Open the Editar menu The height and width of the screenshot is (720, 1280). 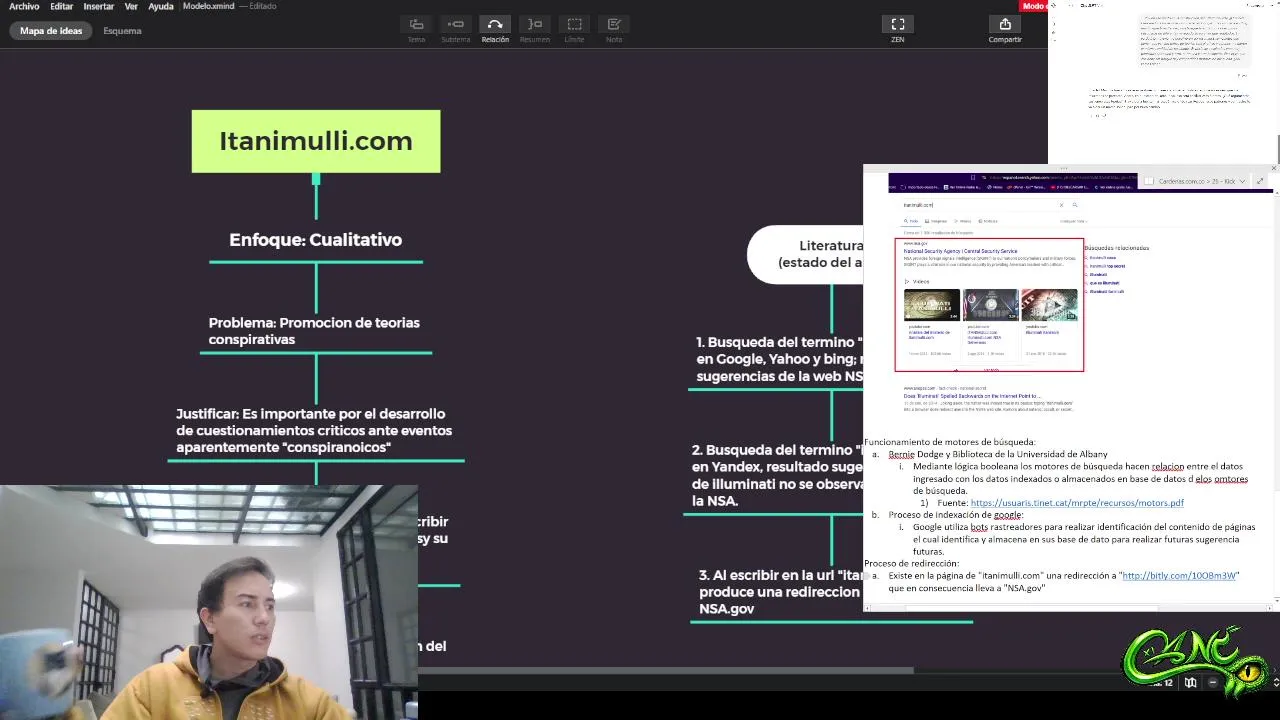pos(61,6)
